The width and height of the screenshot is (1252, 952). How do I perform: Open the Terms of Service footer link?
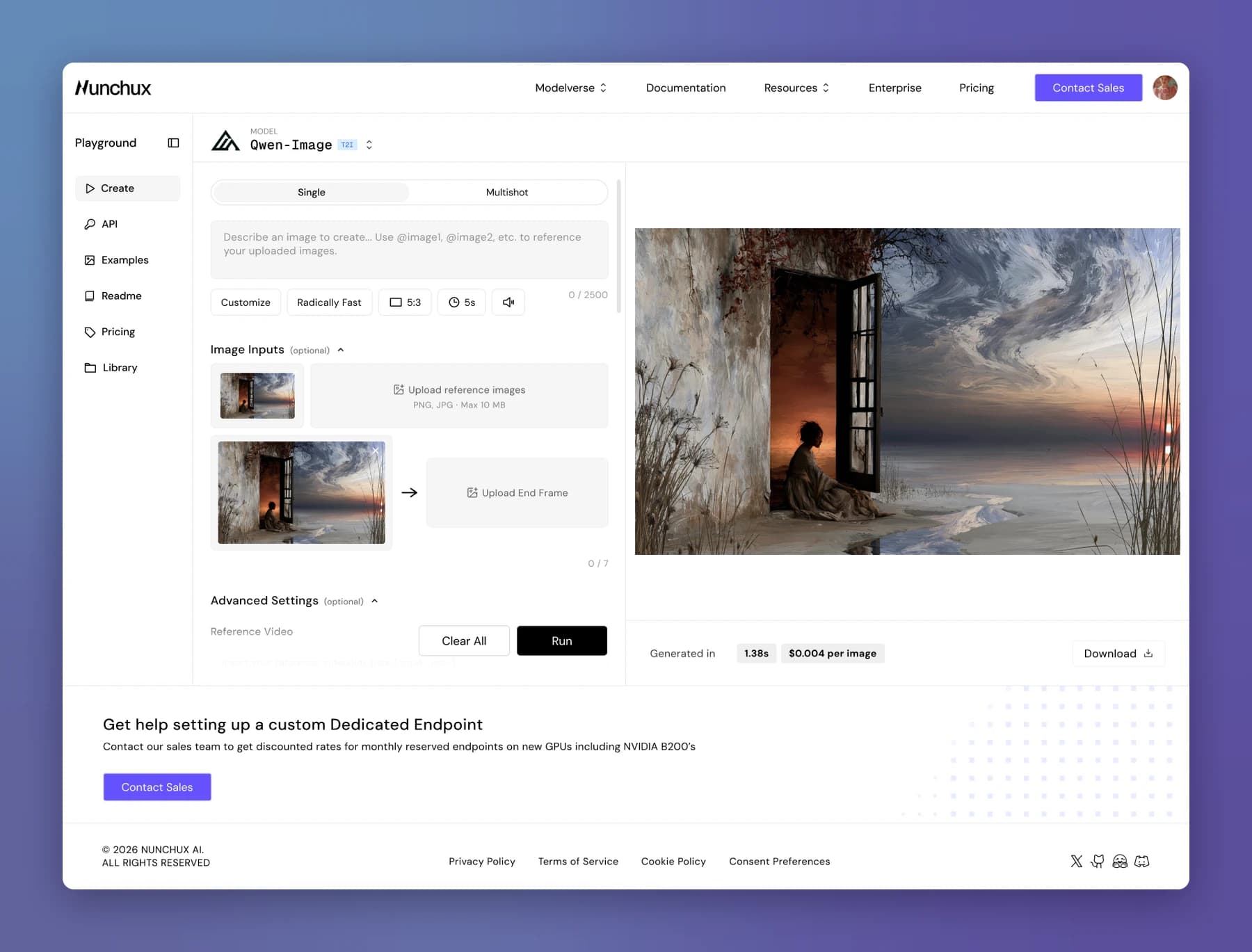(x=578, y=861)
